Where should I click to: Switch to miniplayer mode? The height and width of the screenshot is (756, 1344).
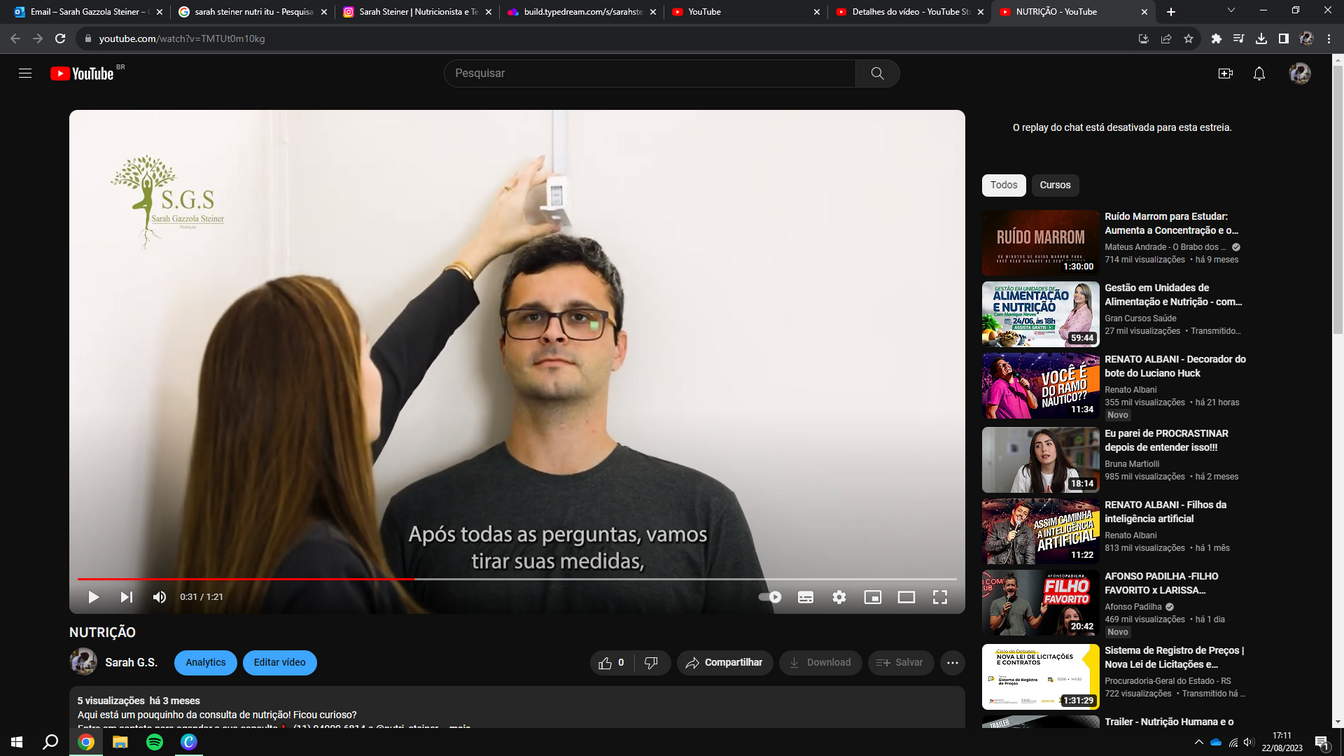click(x=873, y=597)
